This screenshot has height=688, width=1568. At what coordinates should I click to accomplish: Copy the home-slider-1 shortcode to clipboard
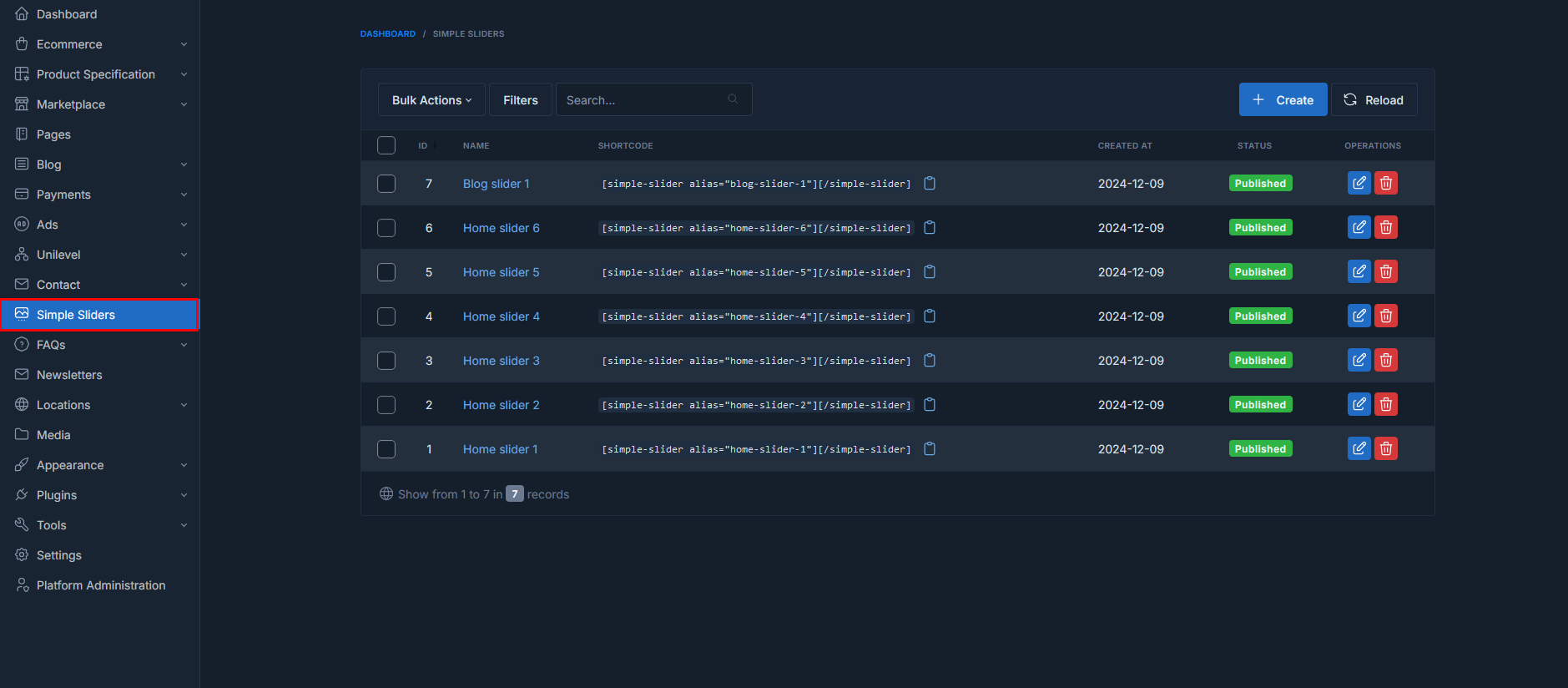pyautogui.click(x=930, y=448)
